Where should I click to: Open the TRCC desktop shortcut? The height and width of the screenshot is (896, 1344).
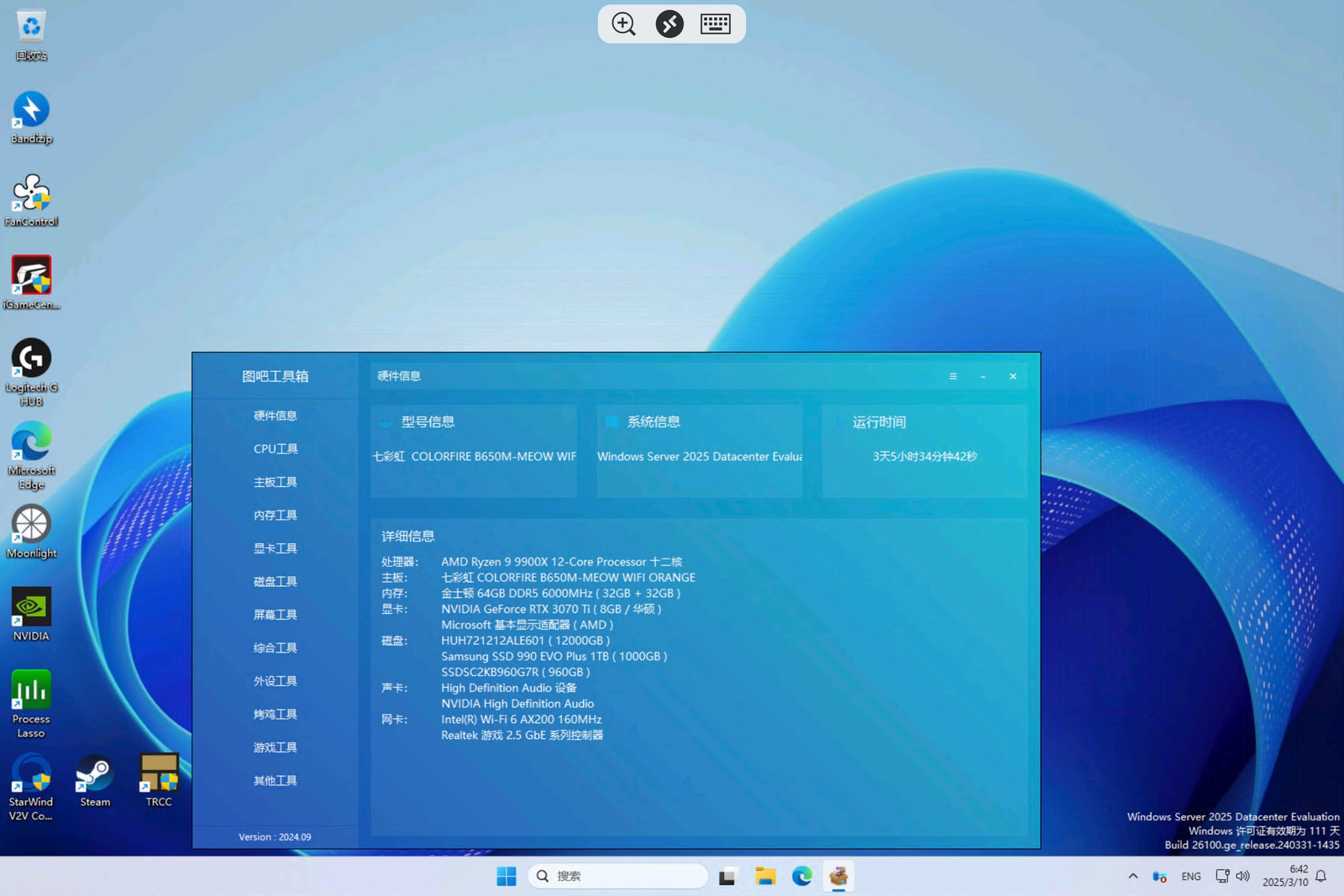pos(159,781)
